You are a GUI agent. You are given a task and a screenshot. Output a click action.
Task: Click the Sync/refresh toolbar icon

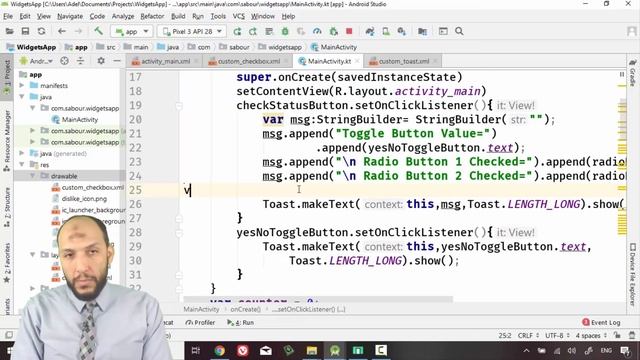click(41, 31)
